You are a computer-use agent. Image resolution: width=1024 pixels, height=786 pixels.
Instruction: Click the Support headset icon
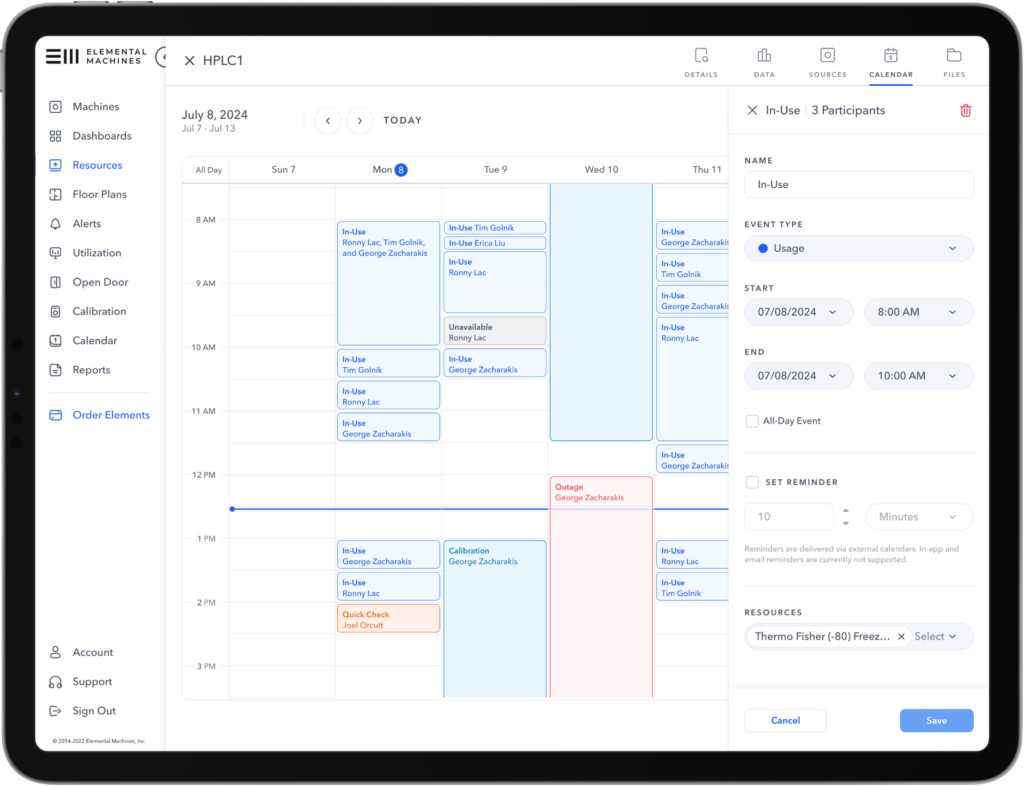pos(56,682)
